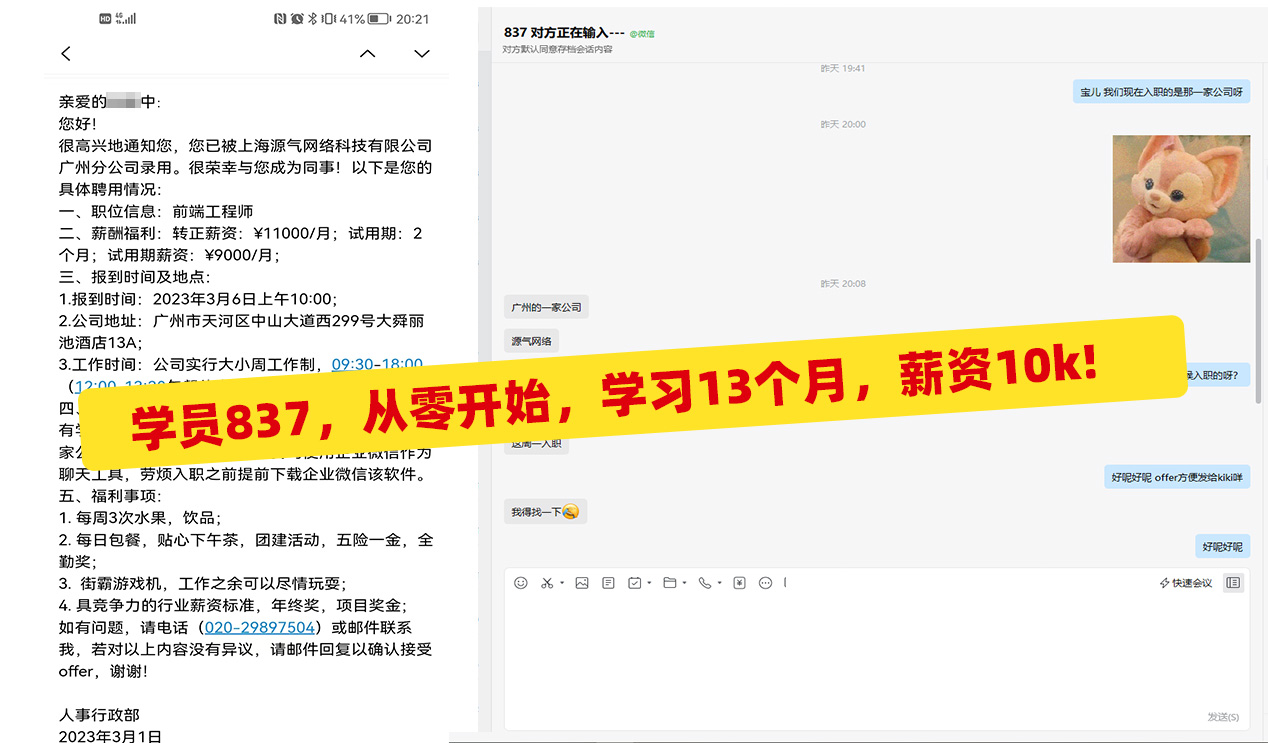Click the NFC icon in phone status bar

coord(279,19)
